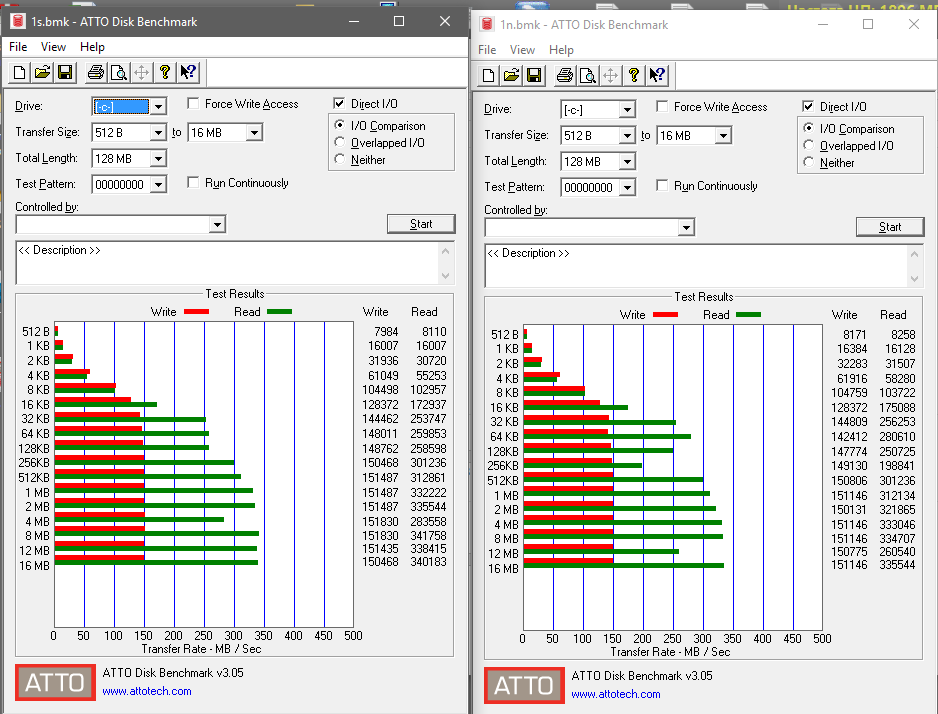Viewport: 938px width, 714px height.
Task: Click Print icon in 1s.bmk window
Action: (x=96, y=73)
